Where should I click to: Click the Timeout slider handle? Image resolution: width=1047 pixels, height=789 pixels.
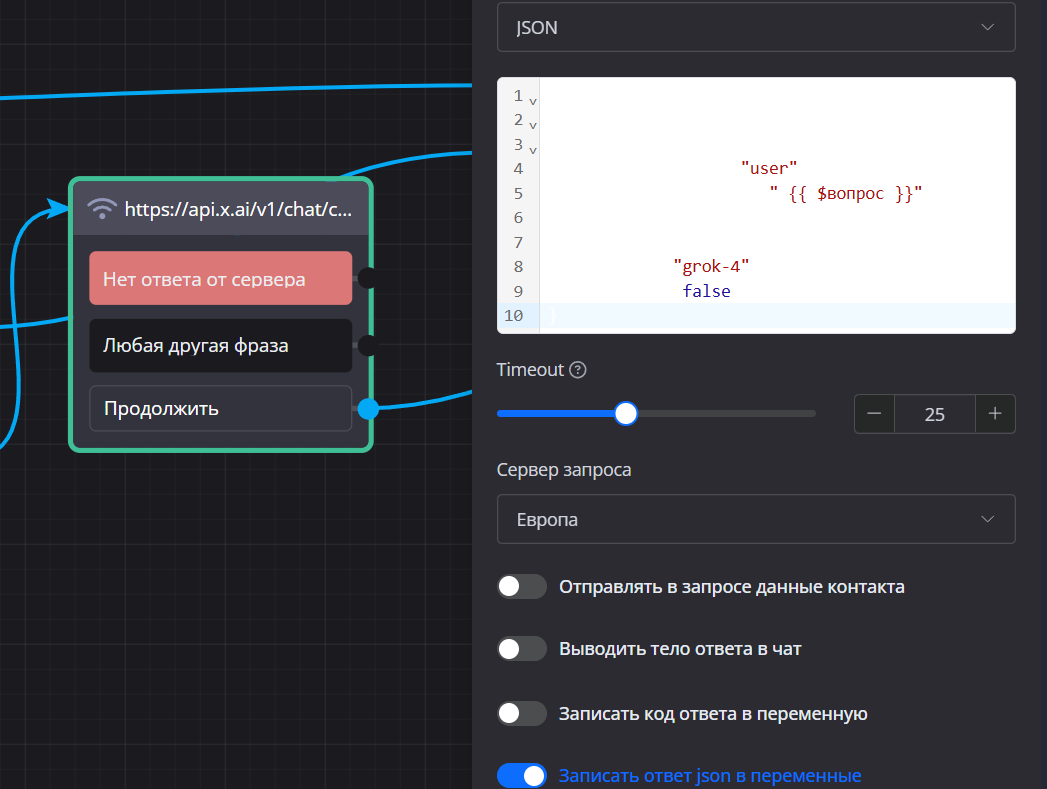click(x=626, y=413)
